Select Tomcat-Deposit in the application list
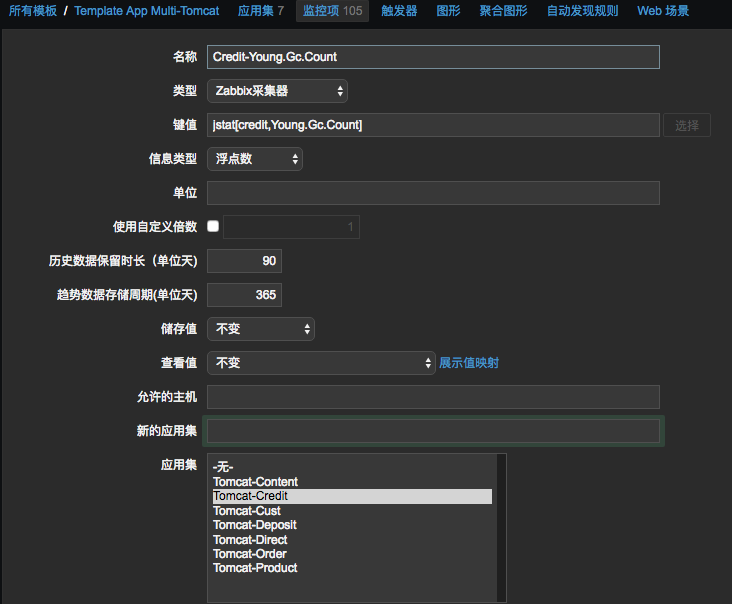Viewport: 732px width, 604px height. 352,525
